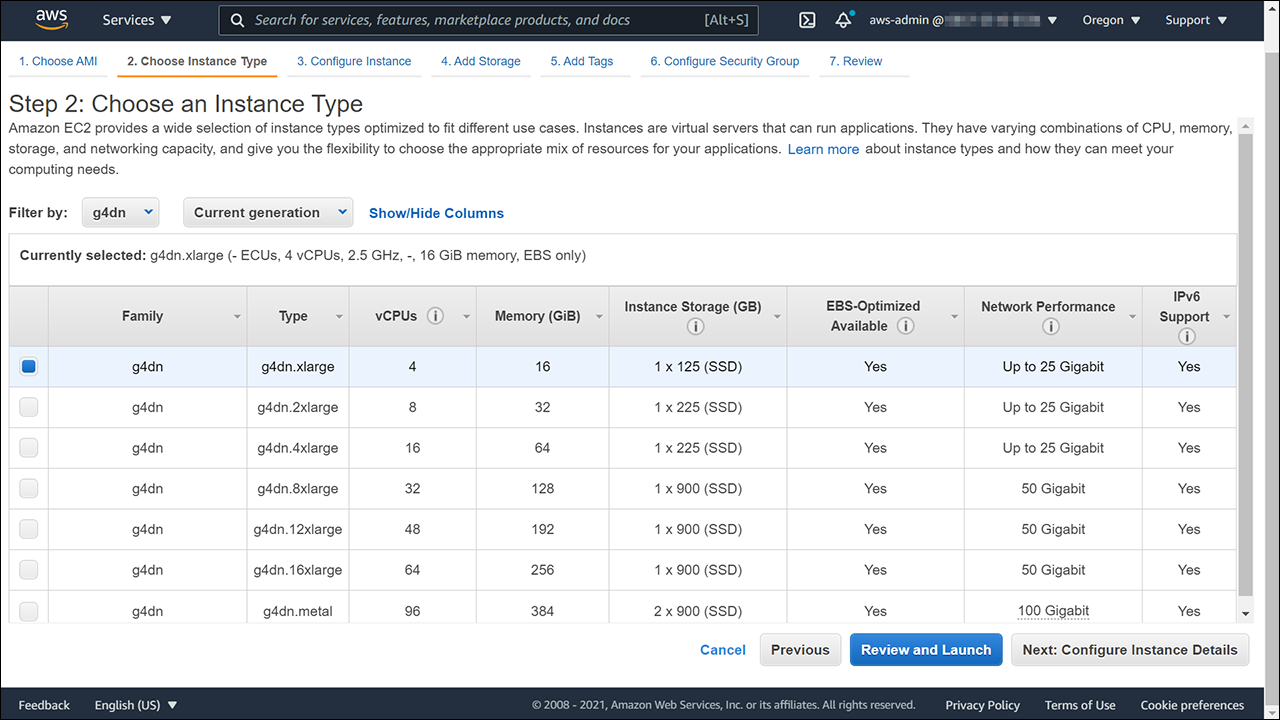Viewport: 1280px width, 720px height.
Task: Click the Show/Hide Columns link
Action: click(x=436, y=213)
